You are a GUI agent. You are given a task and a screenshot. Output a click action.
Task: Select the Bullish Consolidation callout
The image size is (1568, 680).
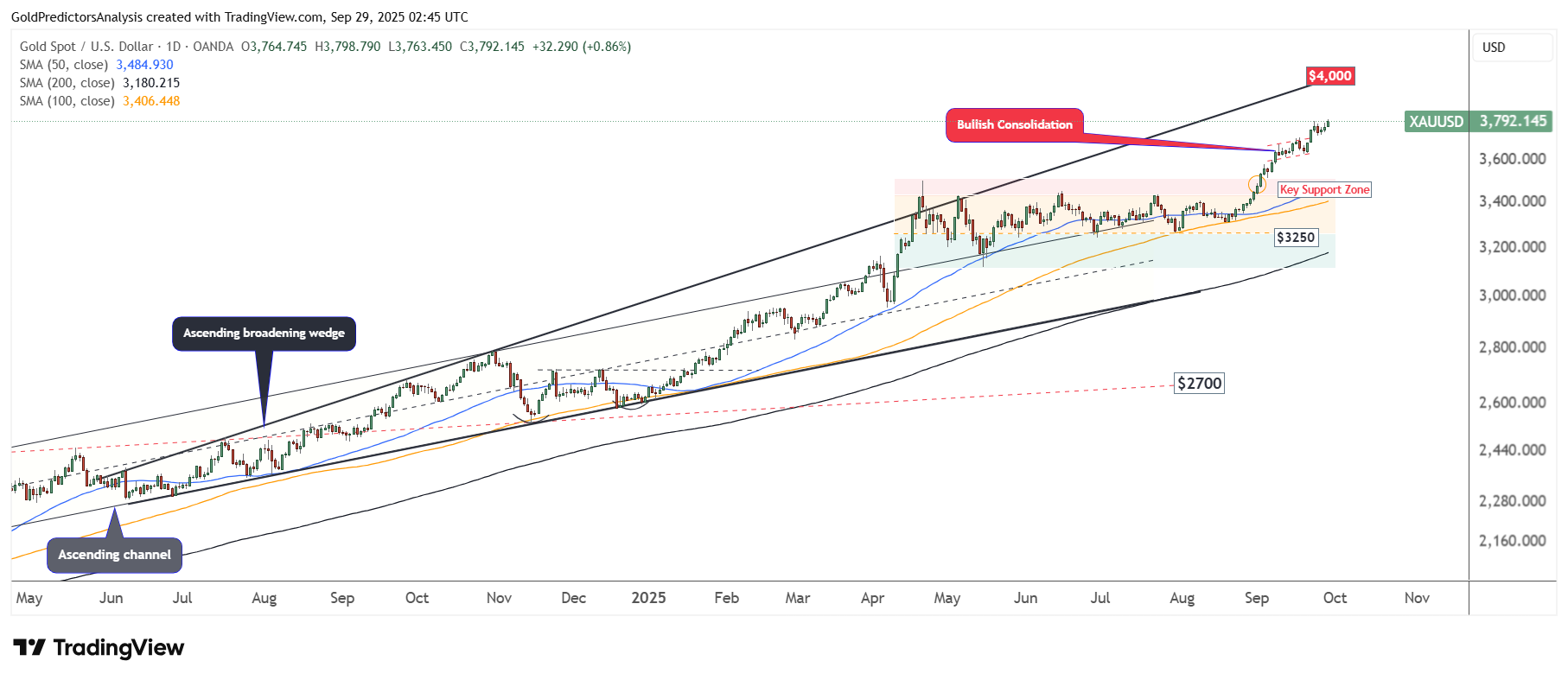1014,124
